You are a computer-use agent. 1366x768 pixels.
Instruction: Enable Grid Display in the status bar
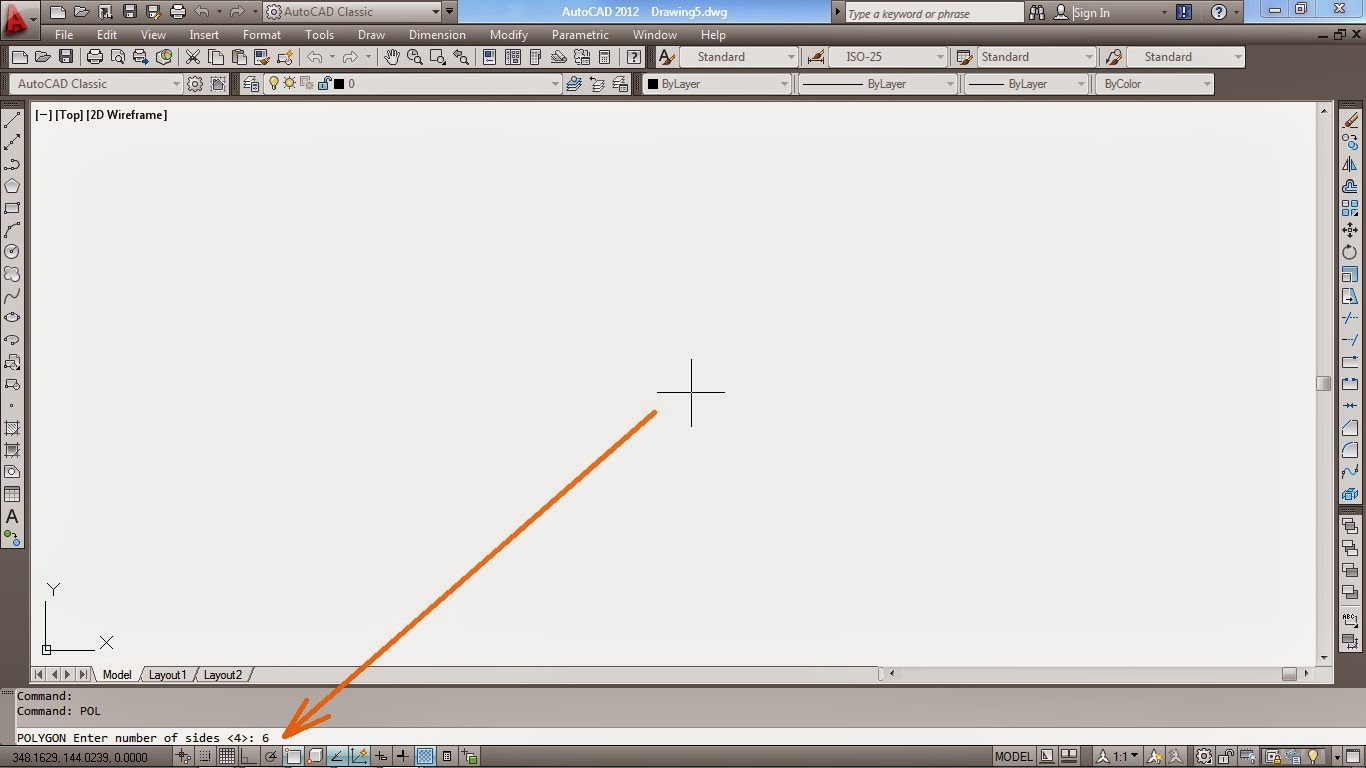226,757
